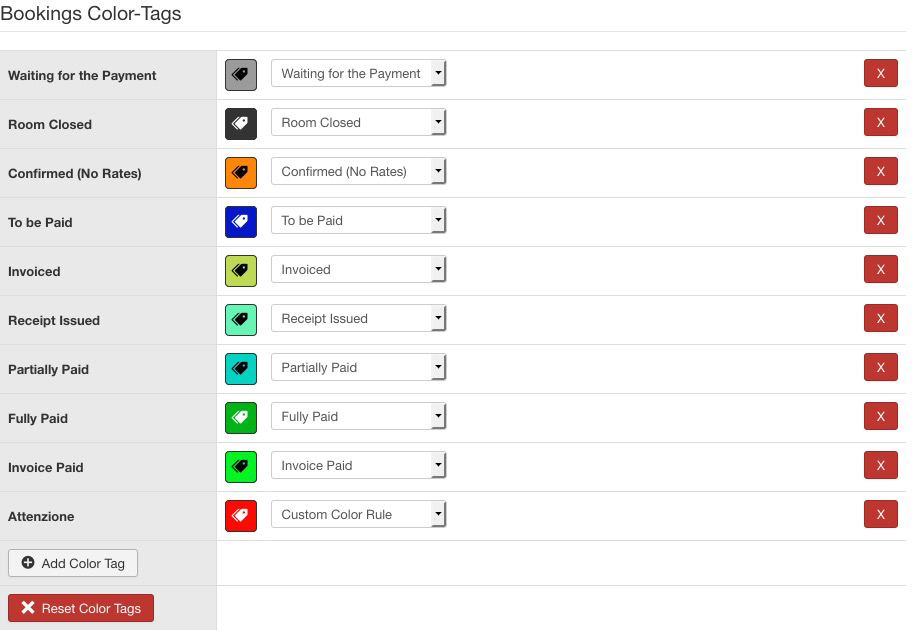Screen dimensions: 917x632
Task: Click the mint tag icon for Receipt Issued
Action: point(241,319)
